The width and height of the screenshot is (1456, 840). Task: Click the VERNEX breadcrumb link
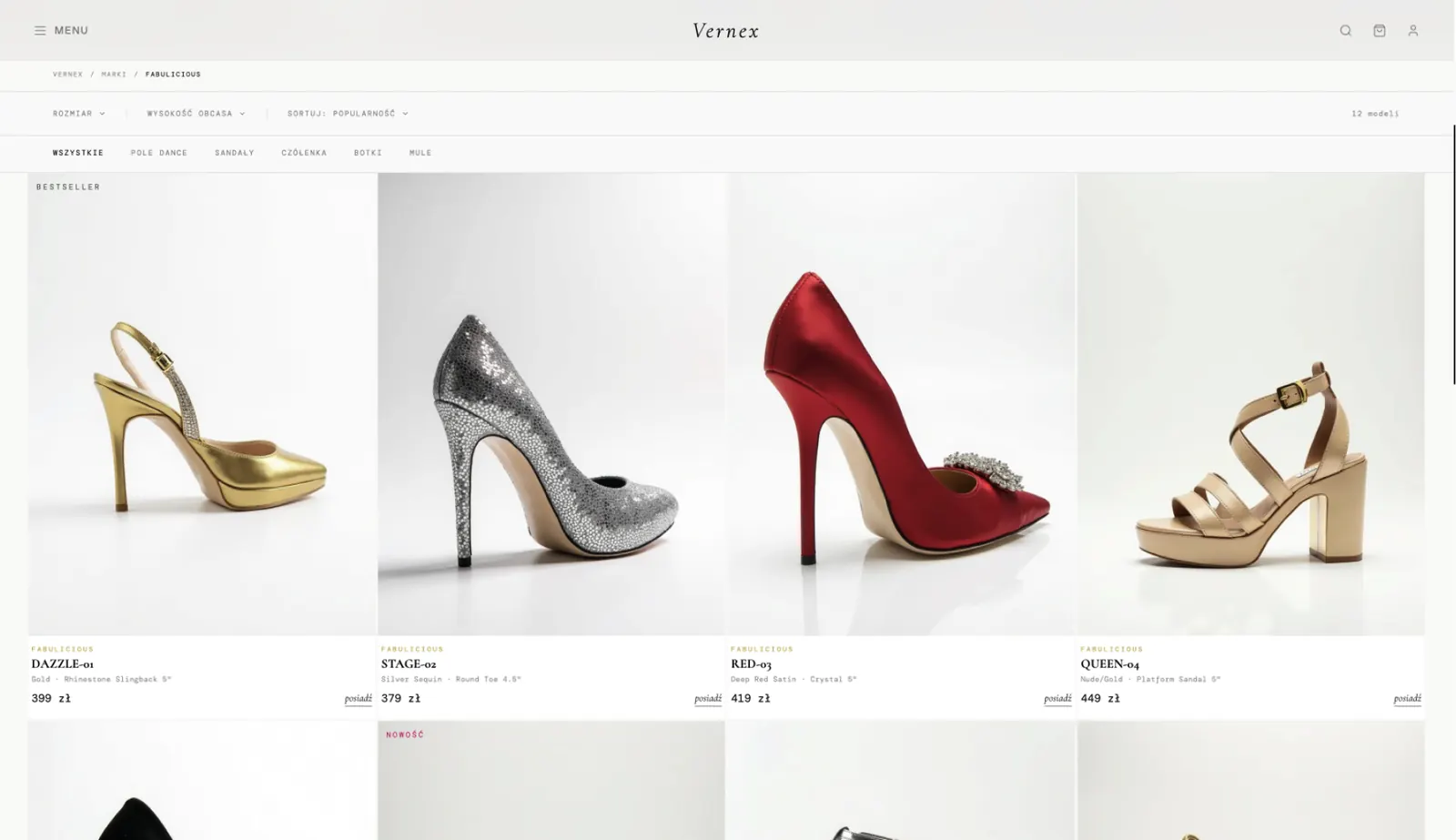(x=67, y=75)
